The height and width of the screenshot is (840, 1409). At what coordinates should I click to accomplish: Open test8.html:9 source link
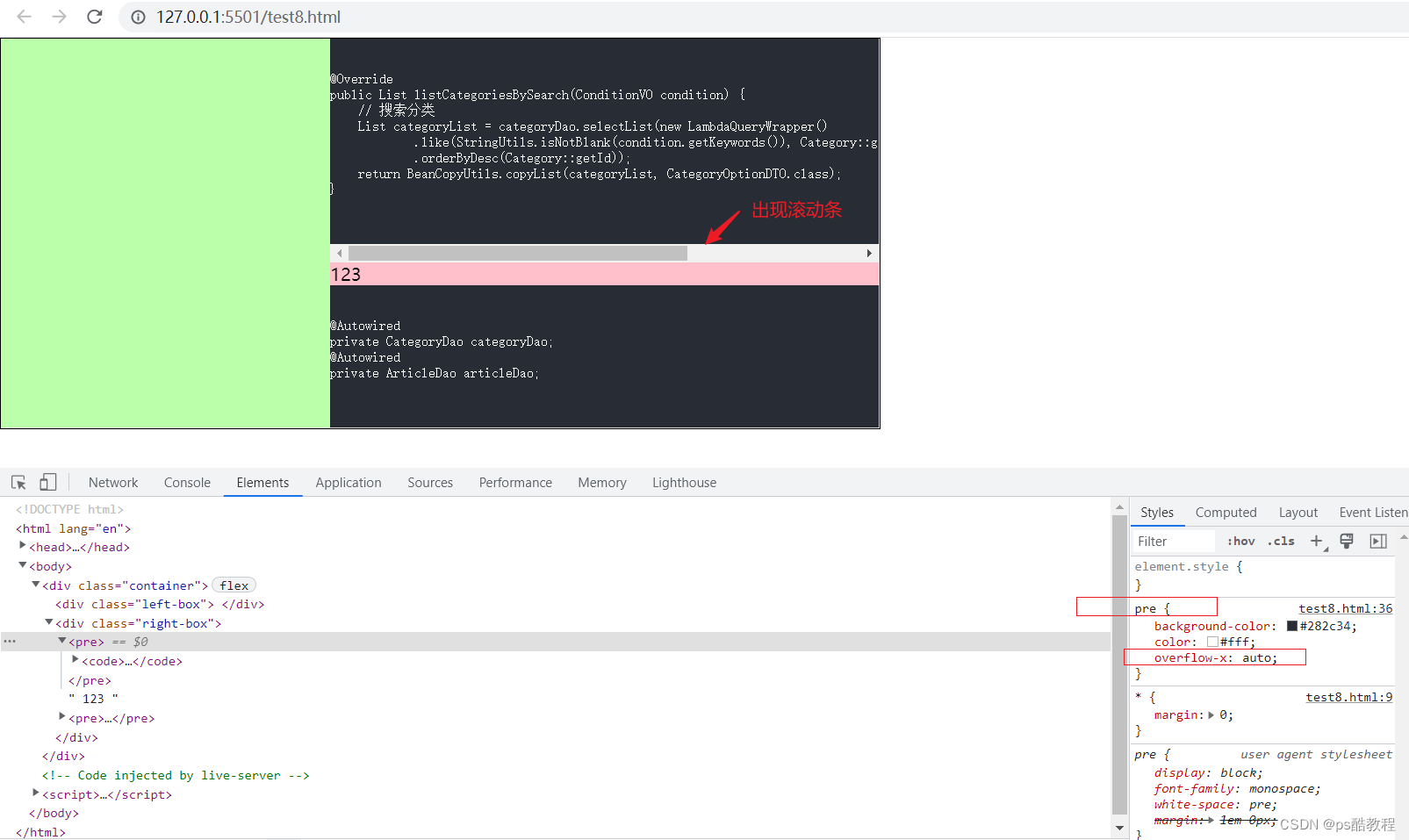click(x=1348, y=697)
